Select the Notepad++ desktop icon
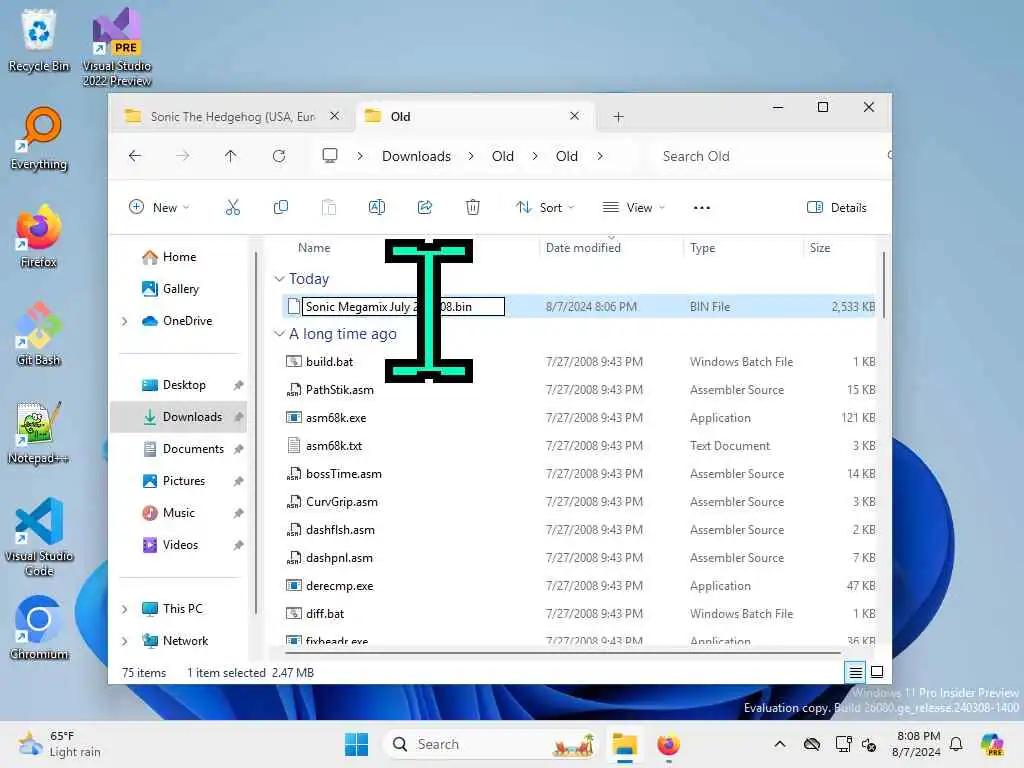 39,432
